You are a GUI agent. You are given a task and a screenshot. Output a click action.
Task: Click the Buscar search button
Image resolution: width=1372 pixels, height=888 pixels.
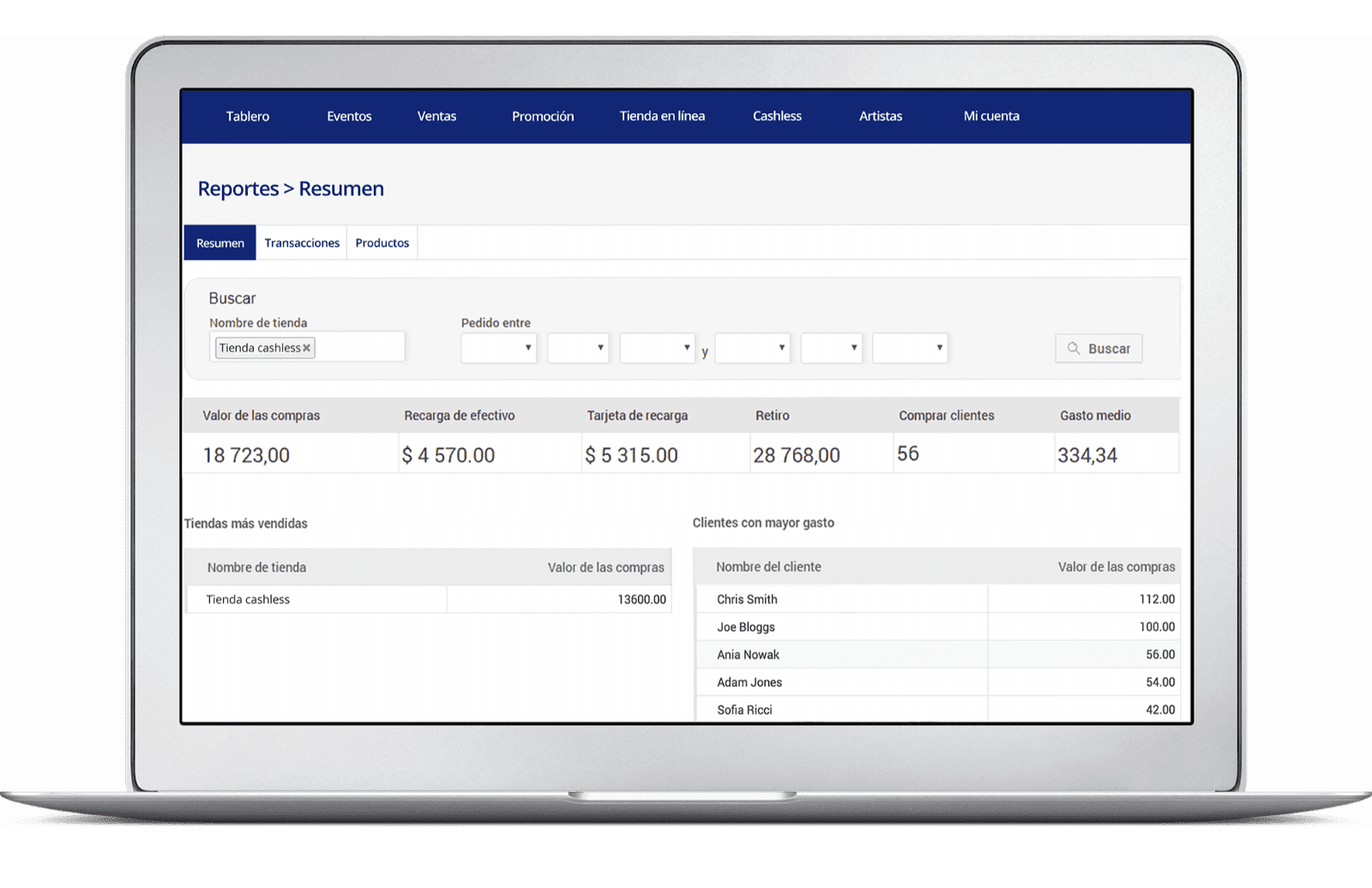[x=1098, y=349]
